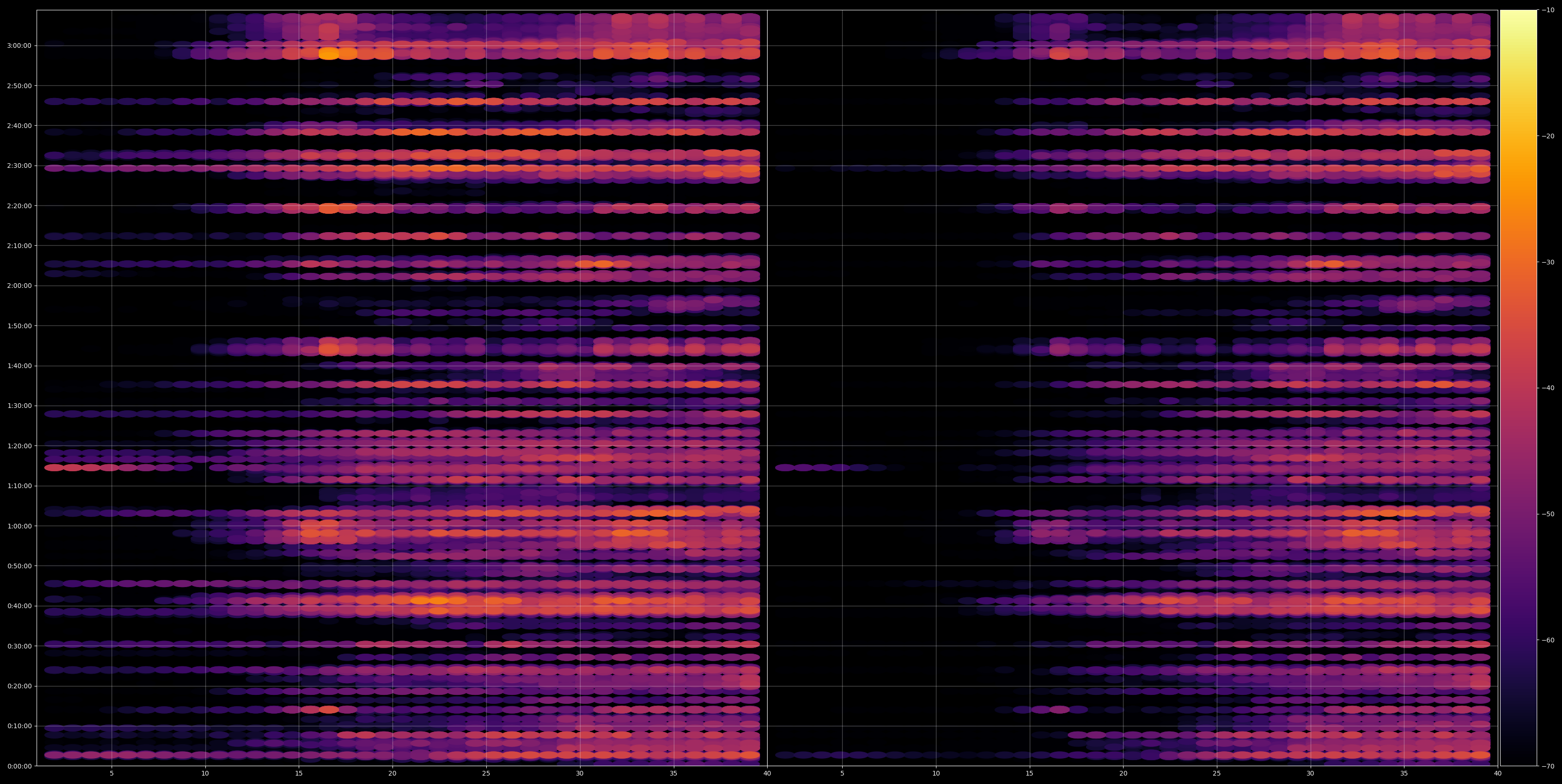This screenshot has width=1562, height=784.
Task: Select x-axis label 10 of right plot
Action: tap(936, 774)
